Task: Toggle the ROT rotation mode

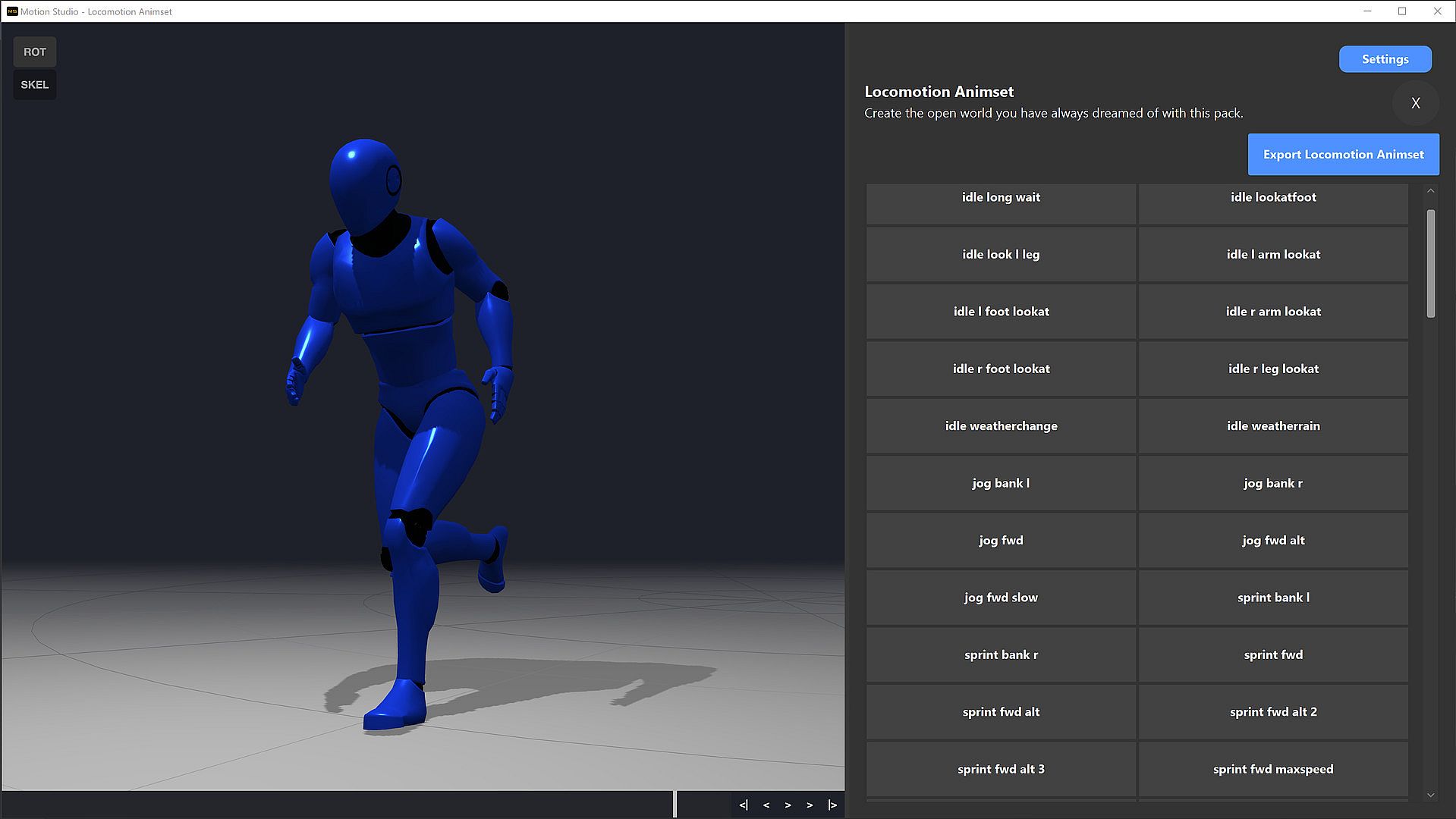Action: [35, 52]
